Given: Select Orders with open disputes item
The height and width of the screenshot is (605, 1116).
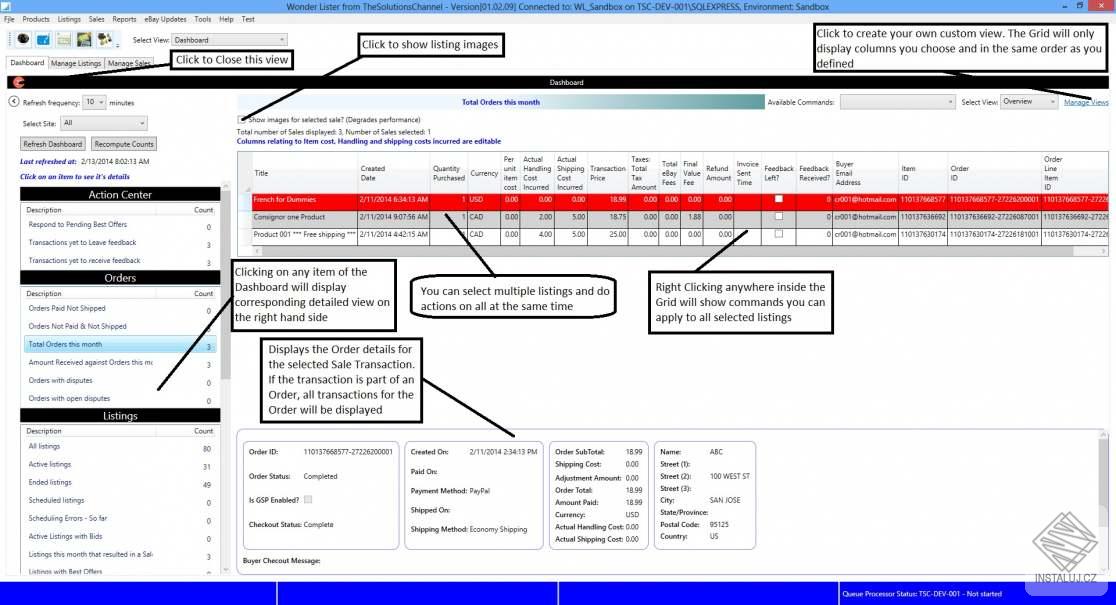Looking at the screenshot, I should pos(119,399).
